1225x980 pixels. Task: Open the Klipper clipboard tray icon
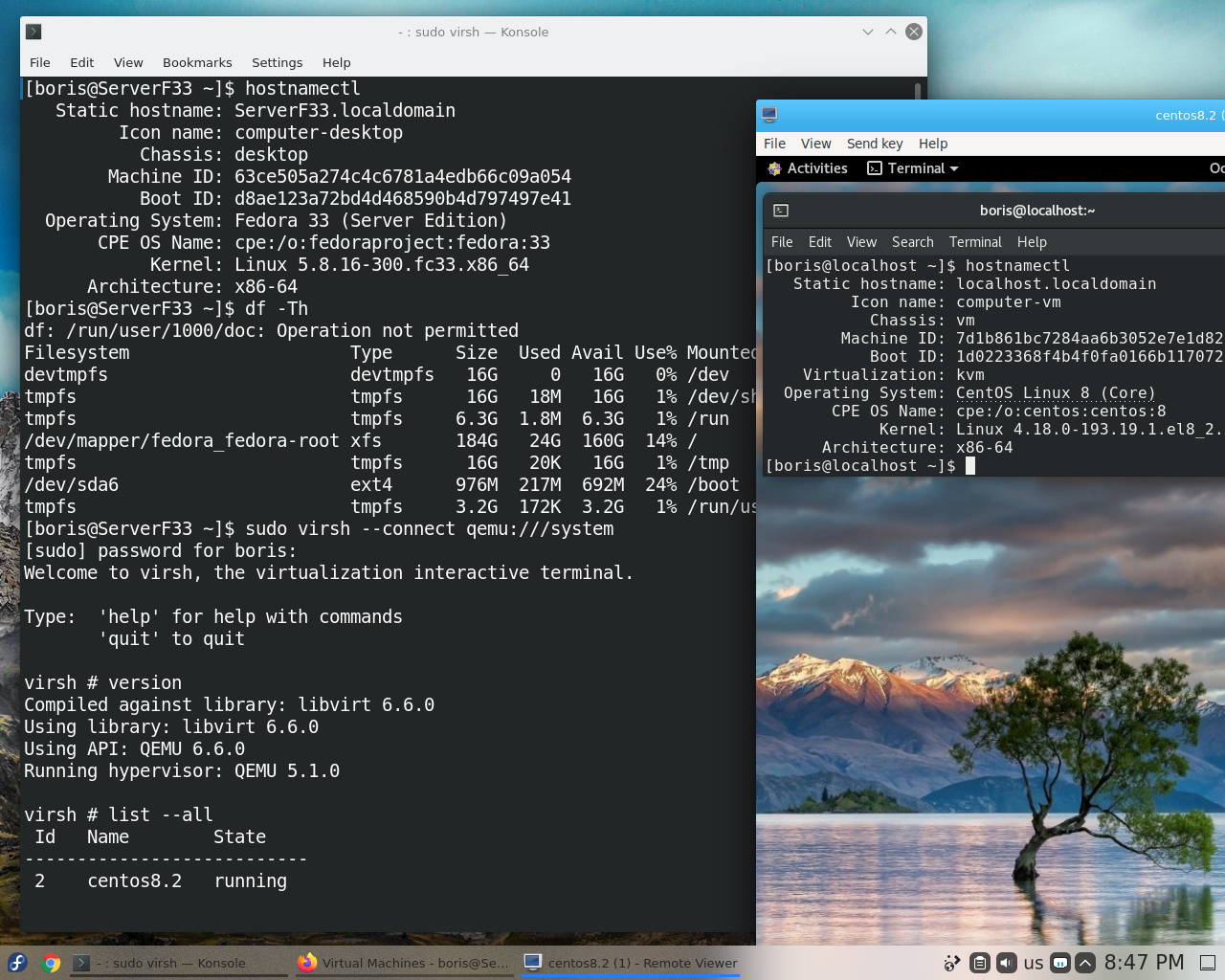(979, 963)
